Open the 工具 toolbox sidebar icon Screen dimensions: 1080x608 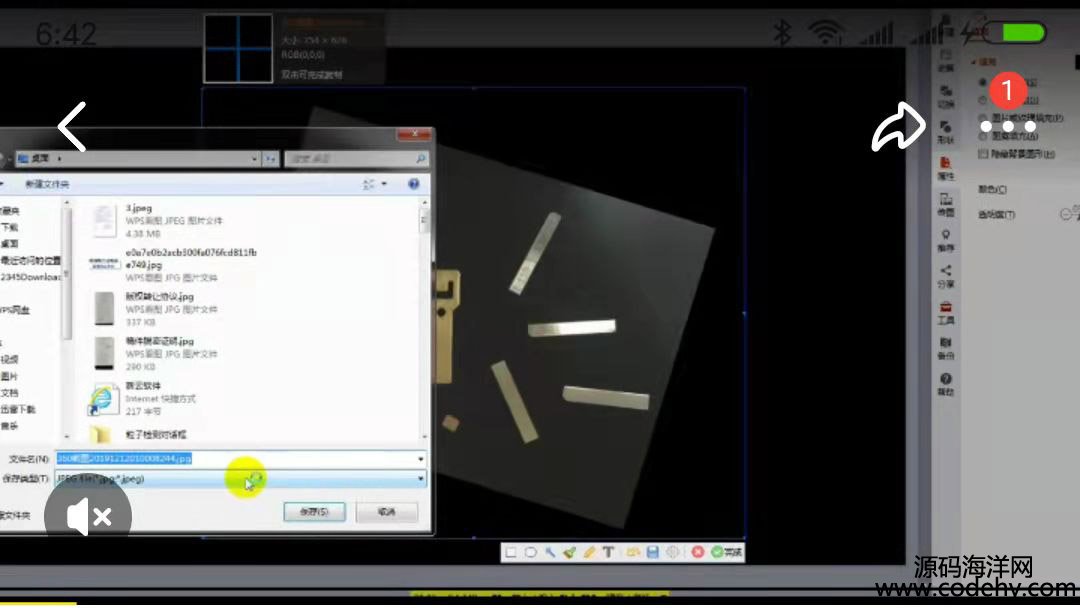[x=946, y=313]
